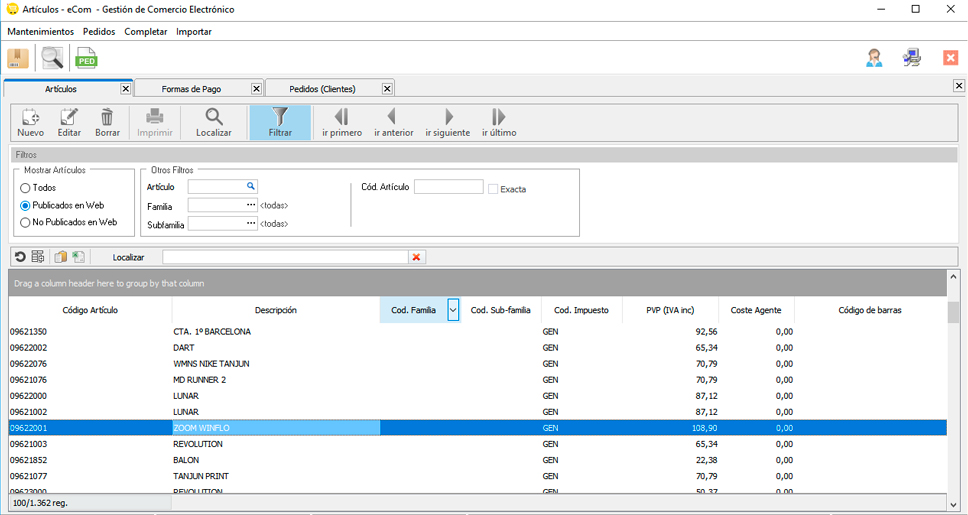Click the export to Excel icon
Image resolution: width=968 pixels, height=515 pixels.
click(78, 257)
